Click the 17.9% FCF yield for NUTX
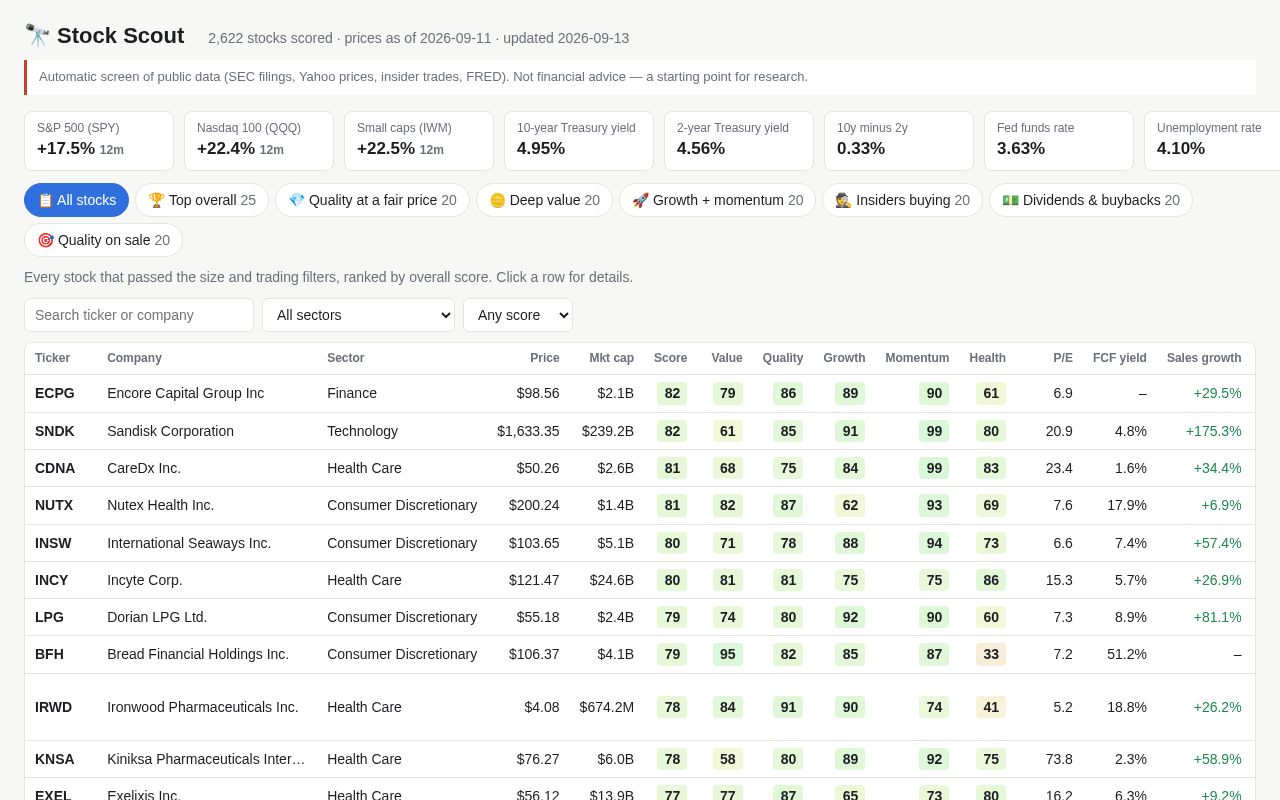 coord(1127,505)
